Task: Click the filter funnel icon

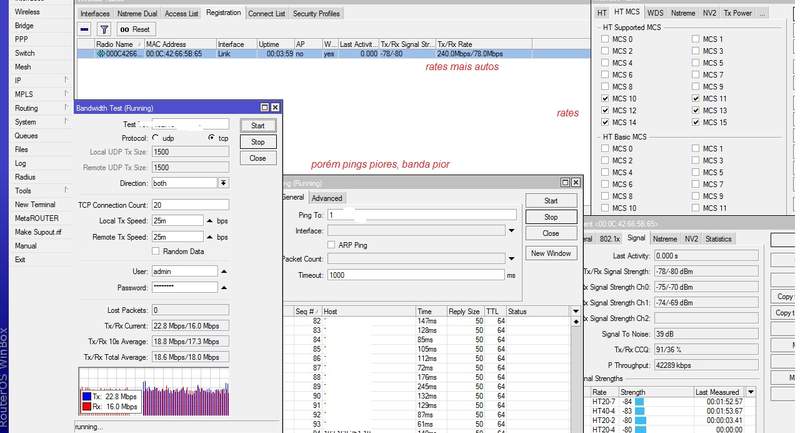Action: tap(104, 30)
